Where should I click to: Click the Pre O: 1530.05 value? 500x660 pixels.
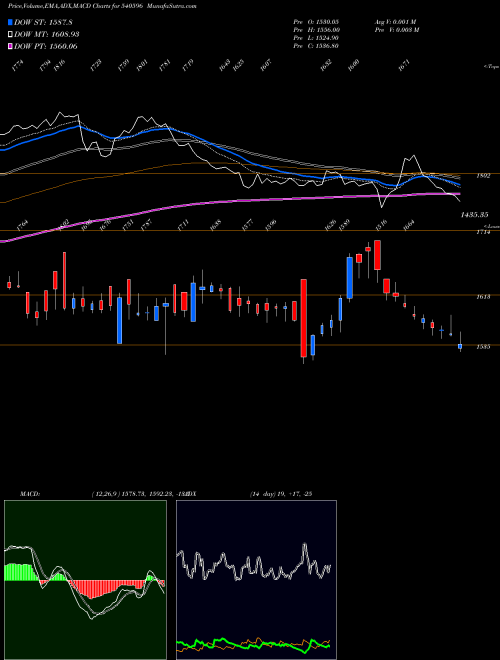pos(316,21)
